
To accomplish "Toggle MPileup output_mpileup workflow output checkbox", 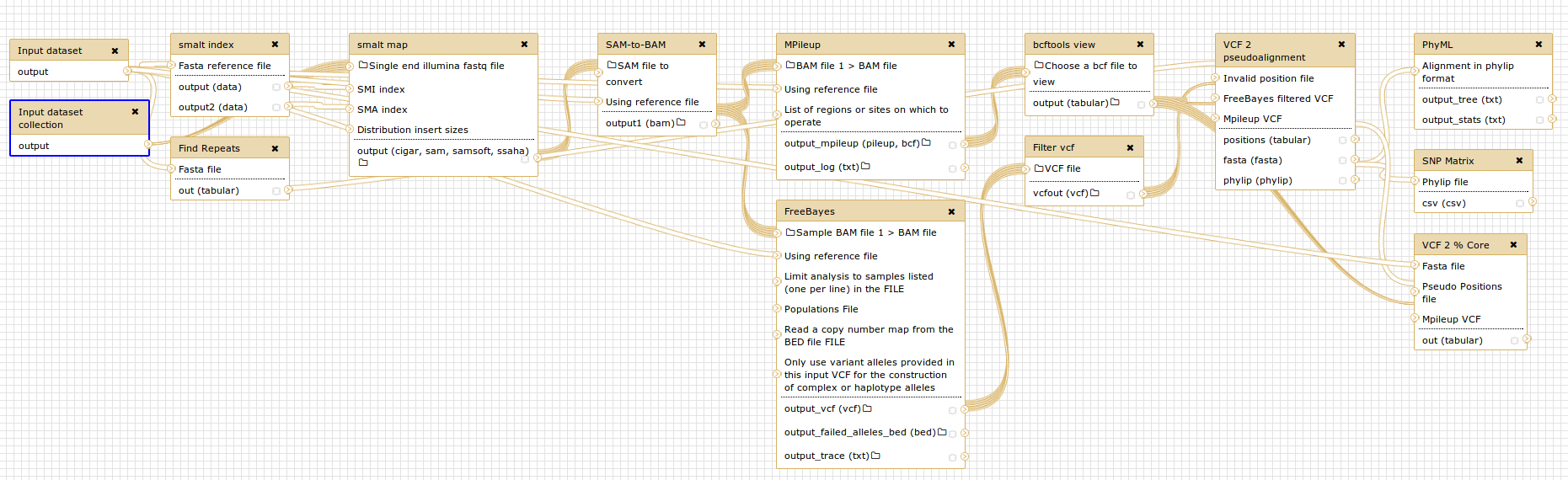I will (953, 145).
